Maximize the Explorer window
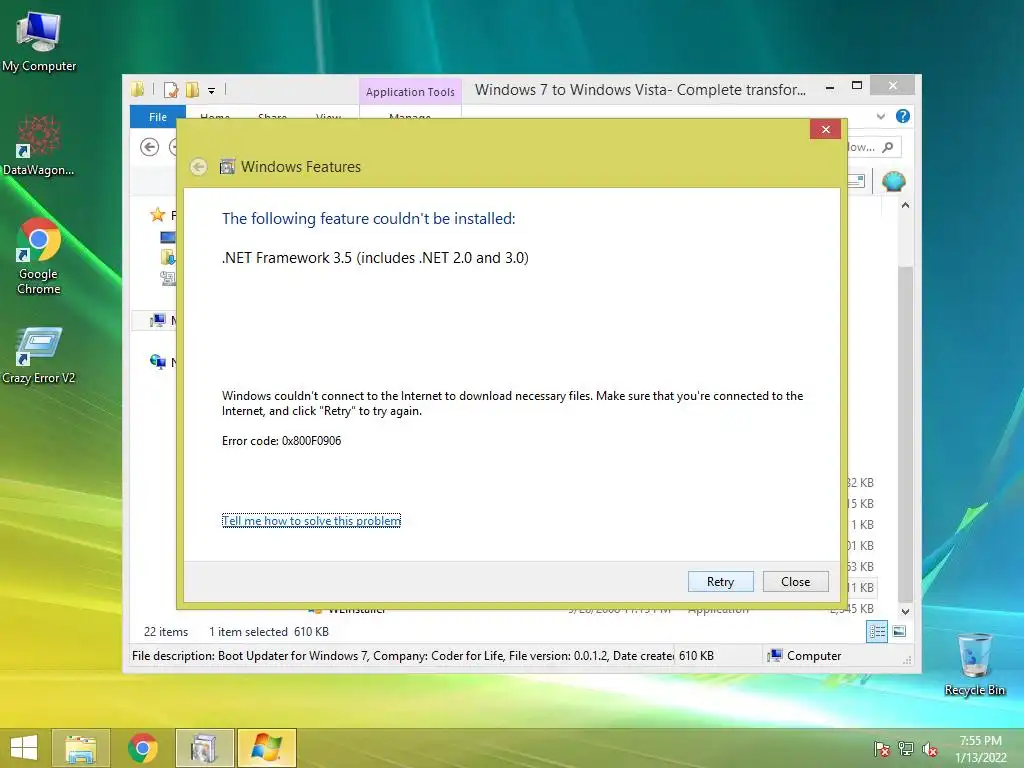This screenshot has height=768, width=1024. point(857,86)
